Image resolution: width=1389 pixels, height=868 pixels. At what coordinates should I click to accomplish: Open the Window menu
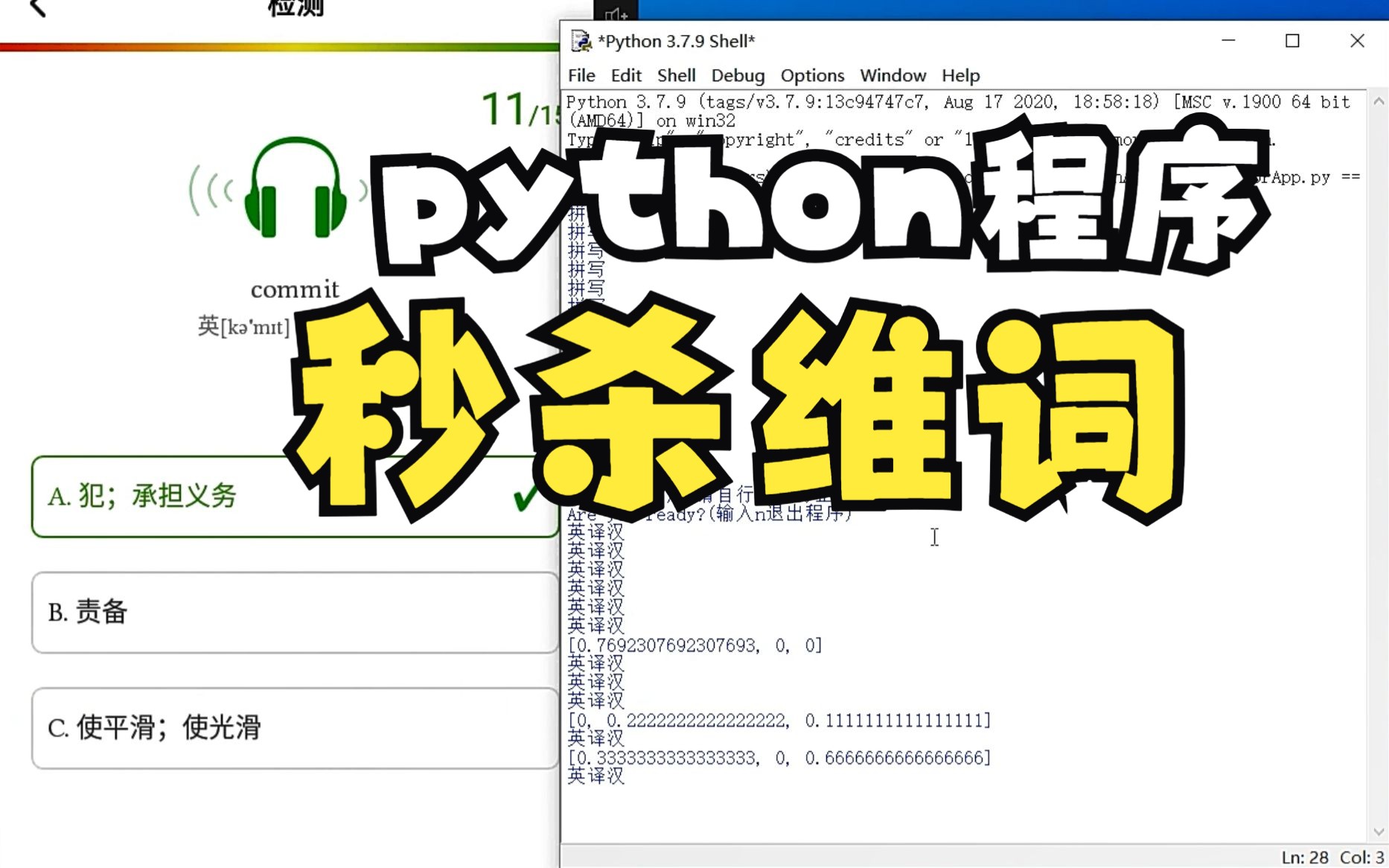coord(893,75)
